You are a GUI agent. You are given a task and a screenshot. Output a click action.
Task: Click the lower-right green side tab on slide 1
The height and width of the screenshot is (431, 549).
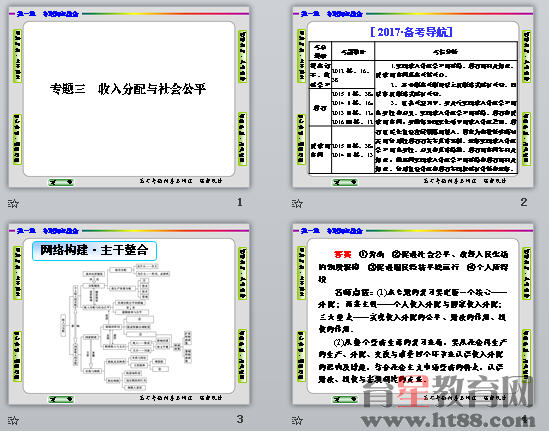[x=242, y=139]
